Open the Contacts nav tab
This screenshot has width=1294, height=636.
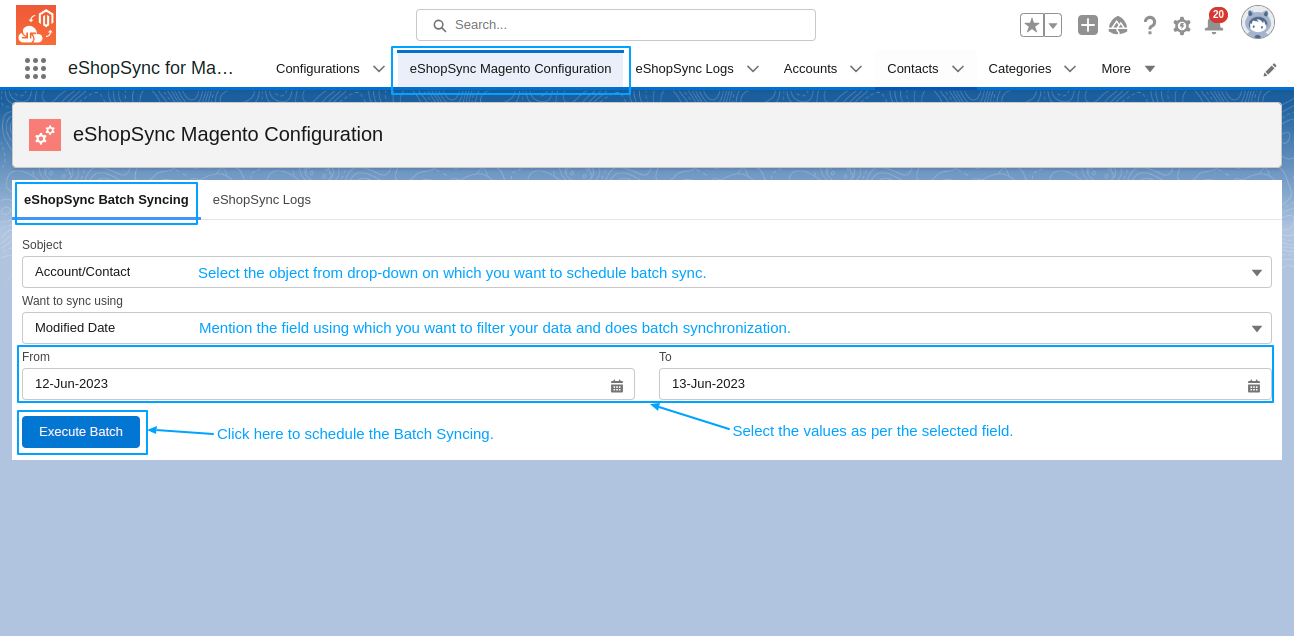913,68
